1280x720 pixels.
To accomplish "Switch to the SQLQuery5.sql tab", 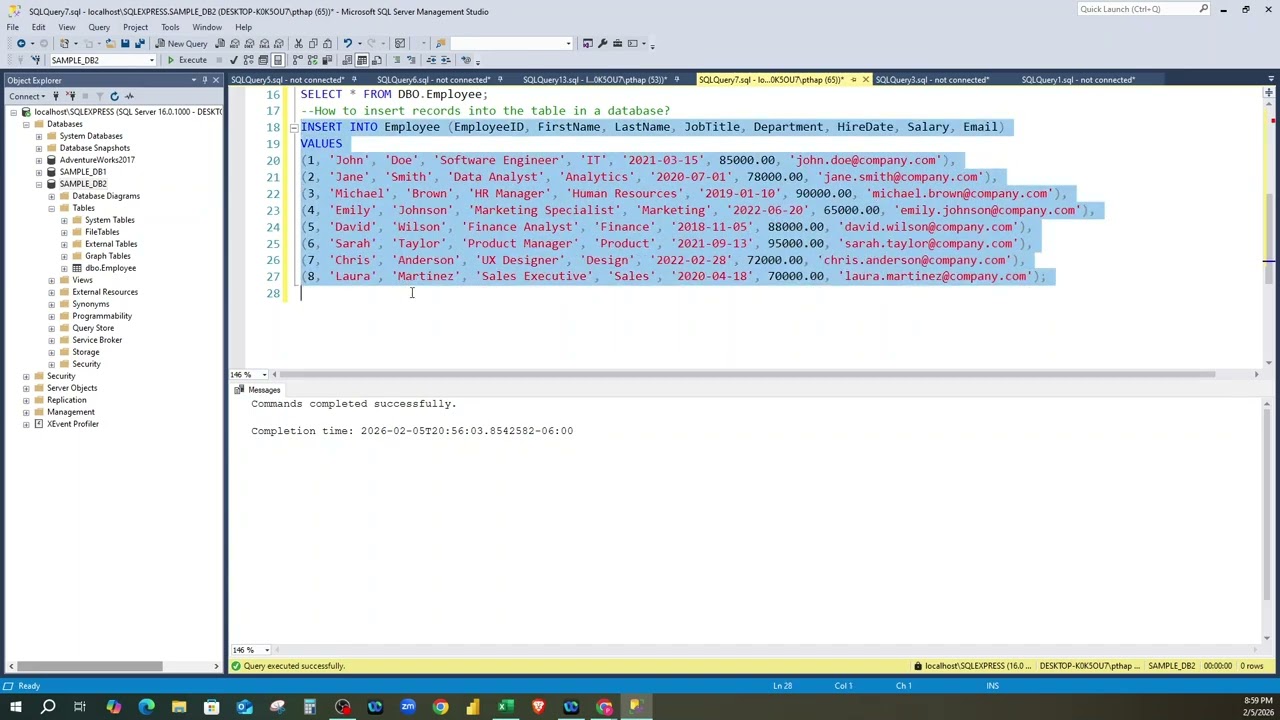I will coord(287,80).
